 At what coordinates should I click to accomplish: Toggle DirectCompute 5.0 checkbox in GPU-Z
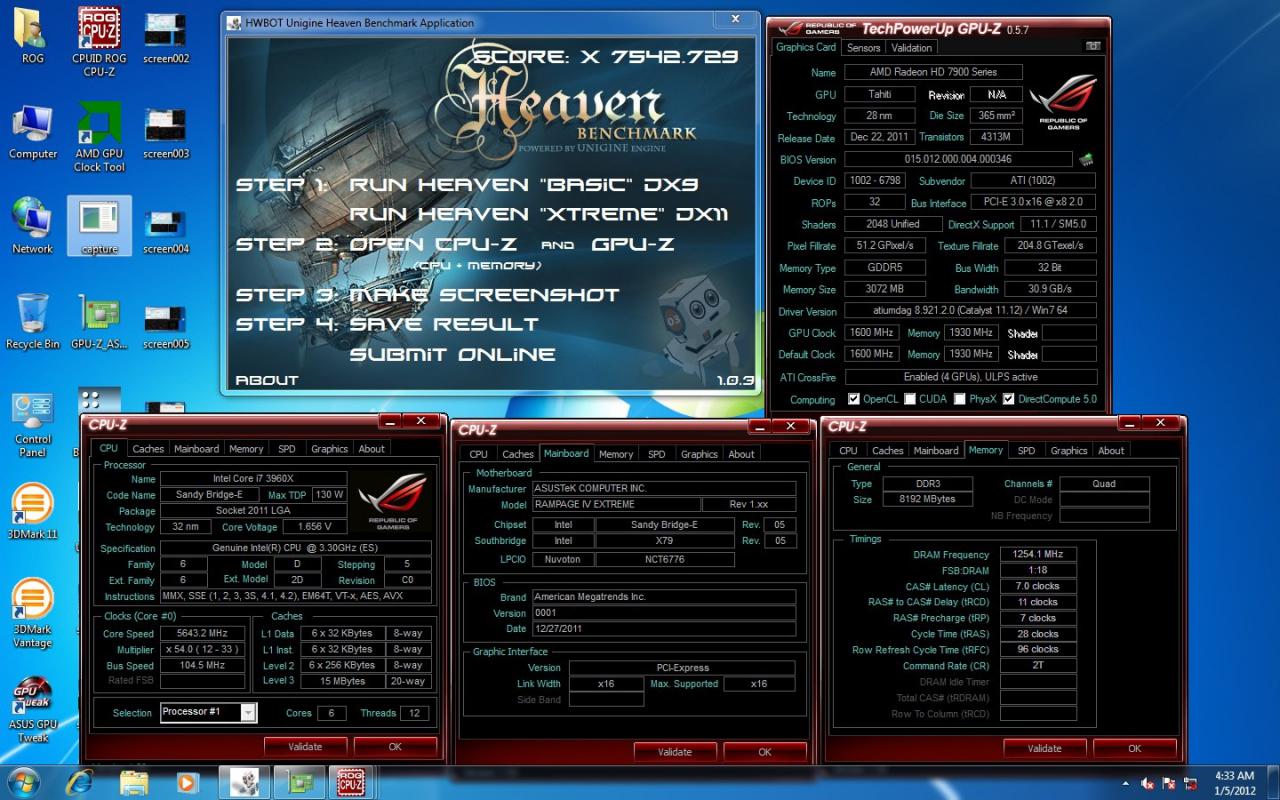pyautogui.click(x=1008, y=399)
